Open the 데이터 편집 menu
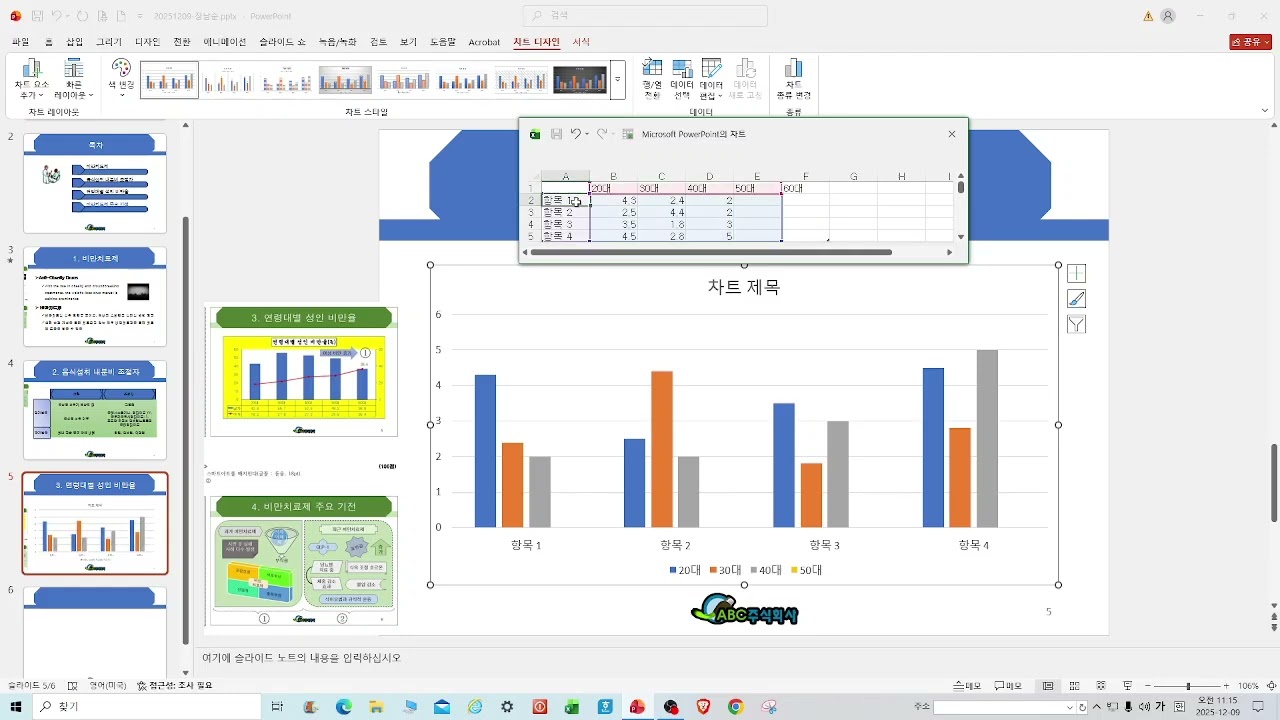 pyautogui.click(x=711, y=79)
